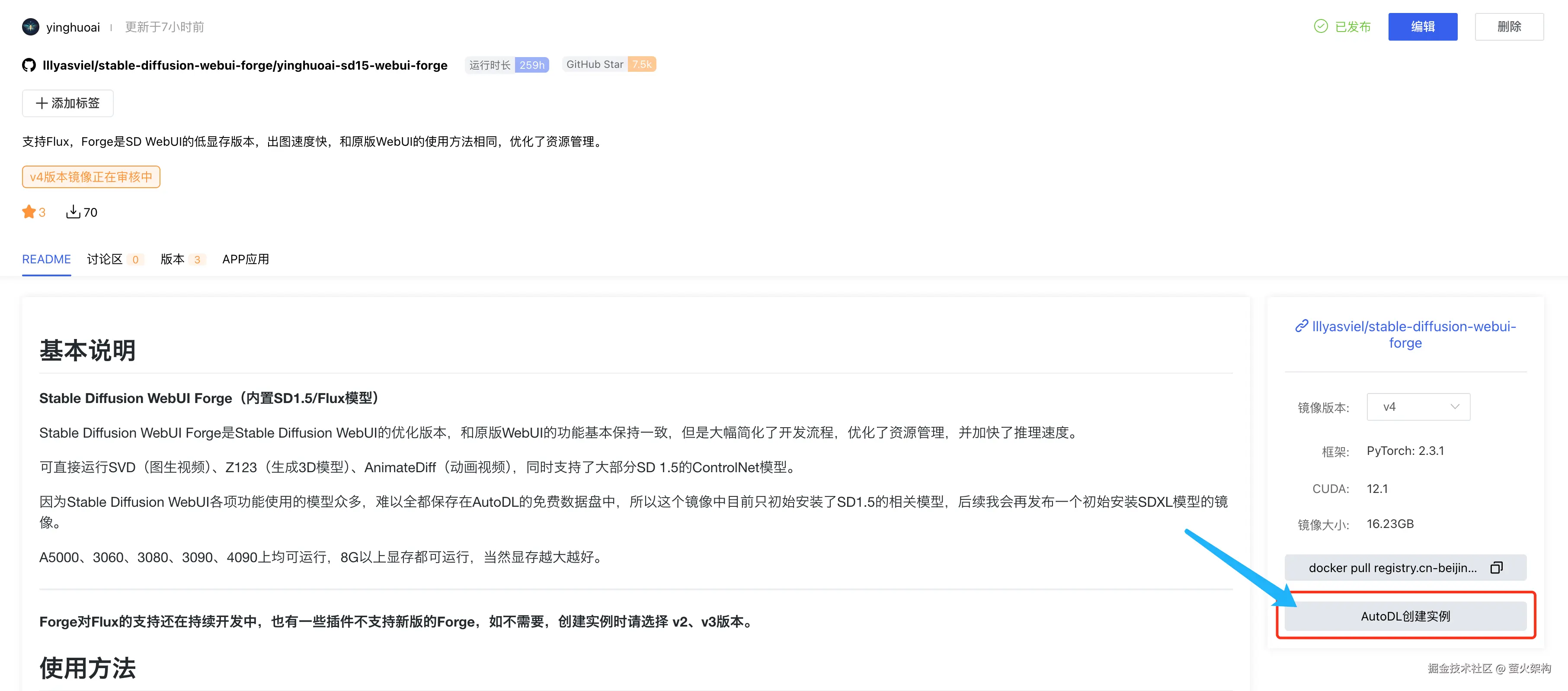
Task: Click the link icon beside lllyasviel repository
Action: [1301, 326]
